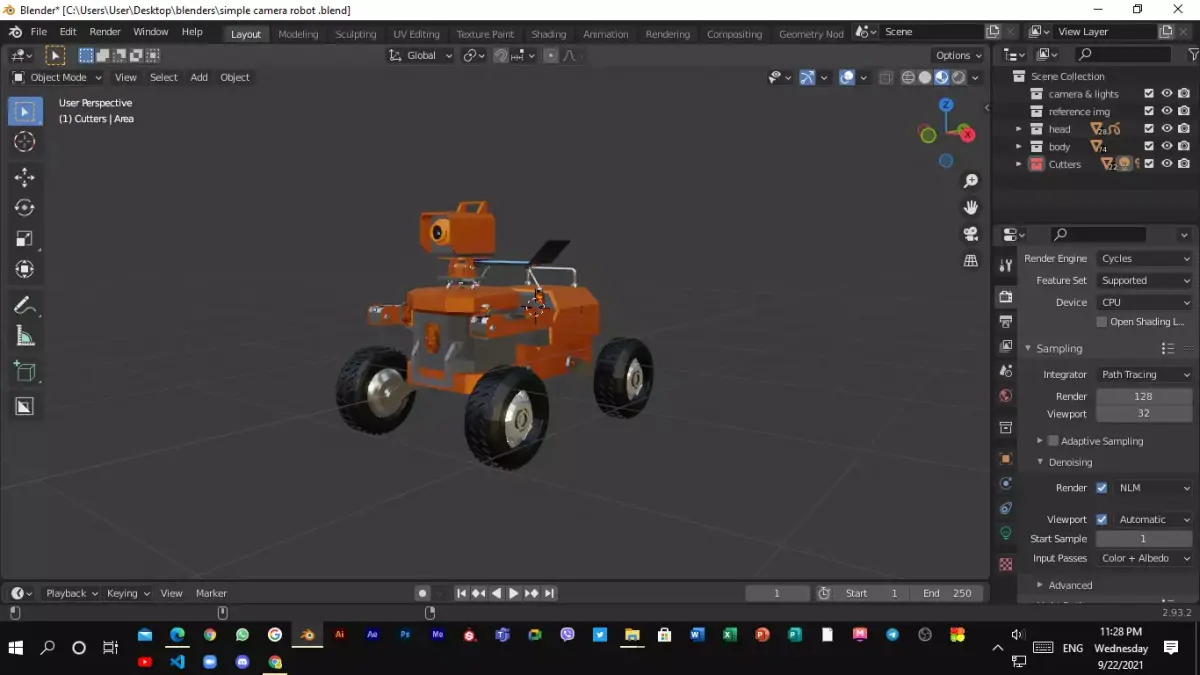Switch orthographic/perspective grid gizmo
Screen dimensions: 1200x675
point(970,260)
